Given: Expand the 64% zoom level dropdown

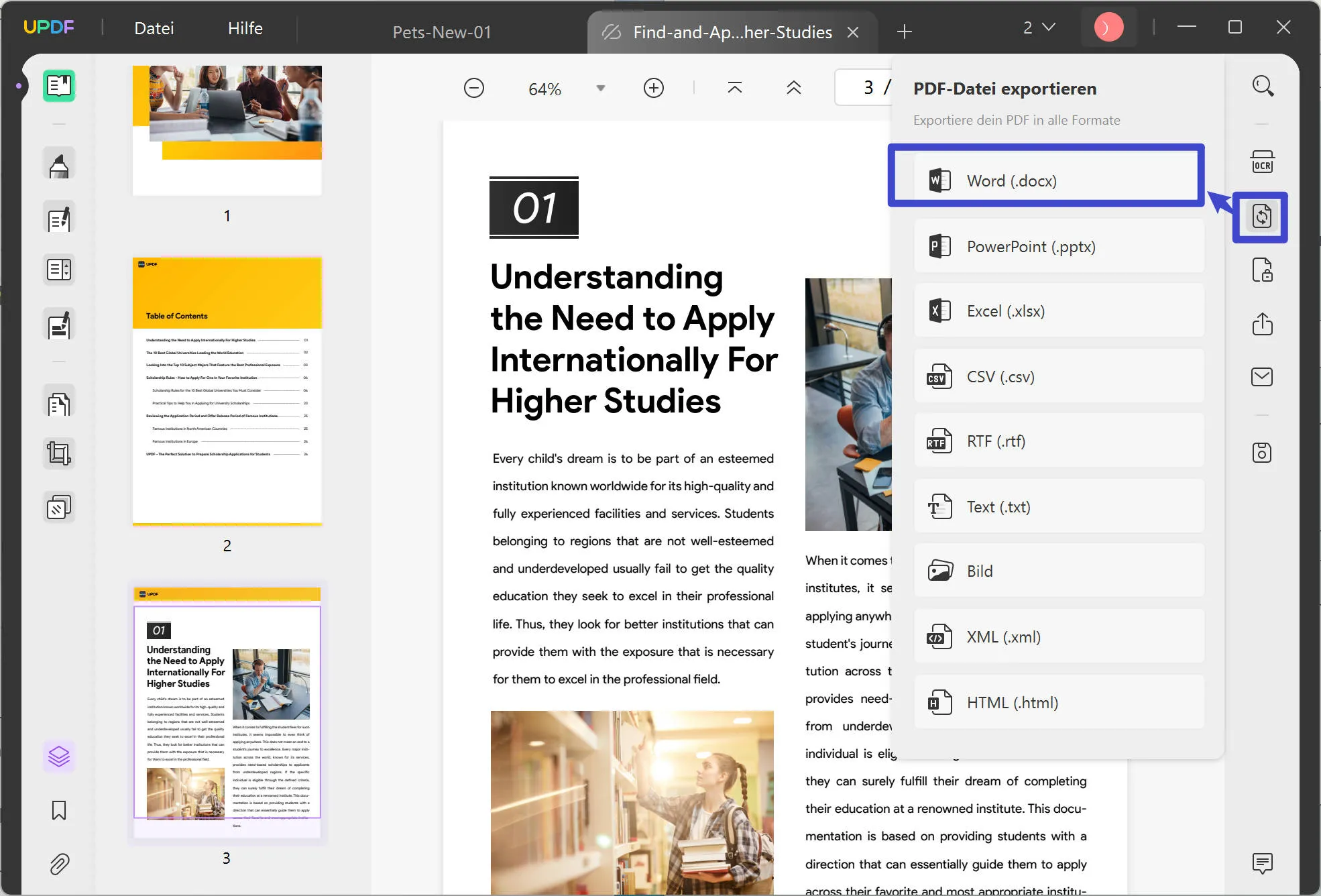Looking at the screenshot, I should pyautogui.click(x=601, y=89).
